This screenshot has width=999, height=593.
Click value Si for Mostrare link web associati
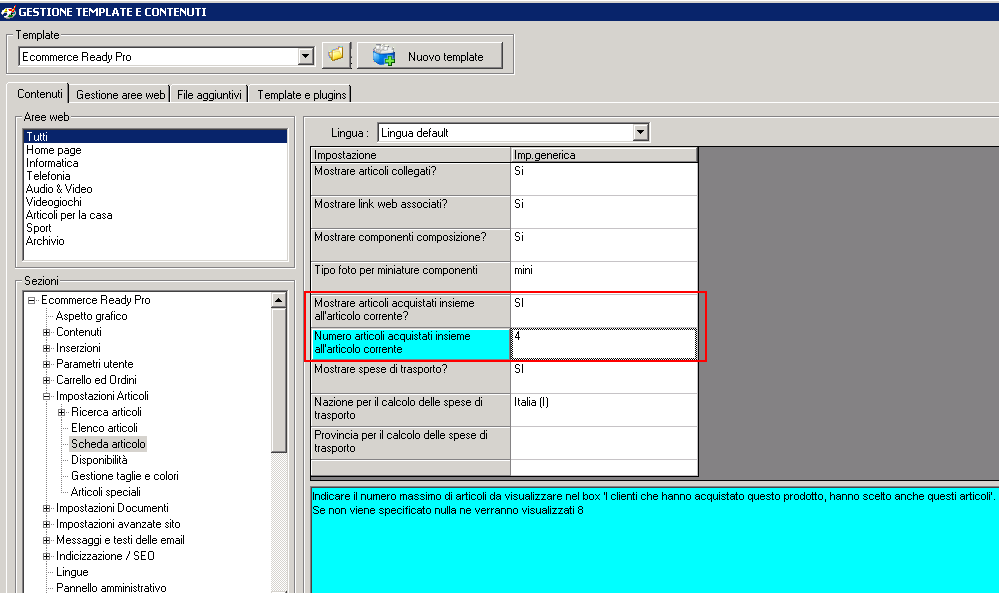(x=604, y=211)
